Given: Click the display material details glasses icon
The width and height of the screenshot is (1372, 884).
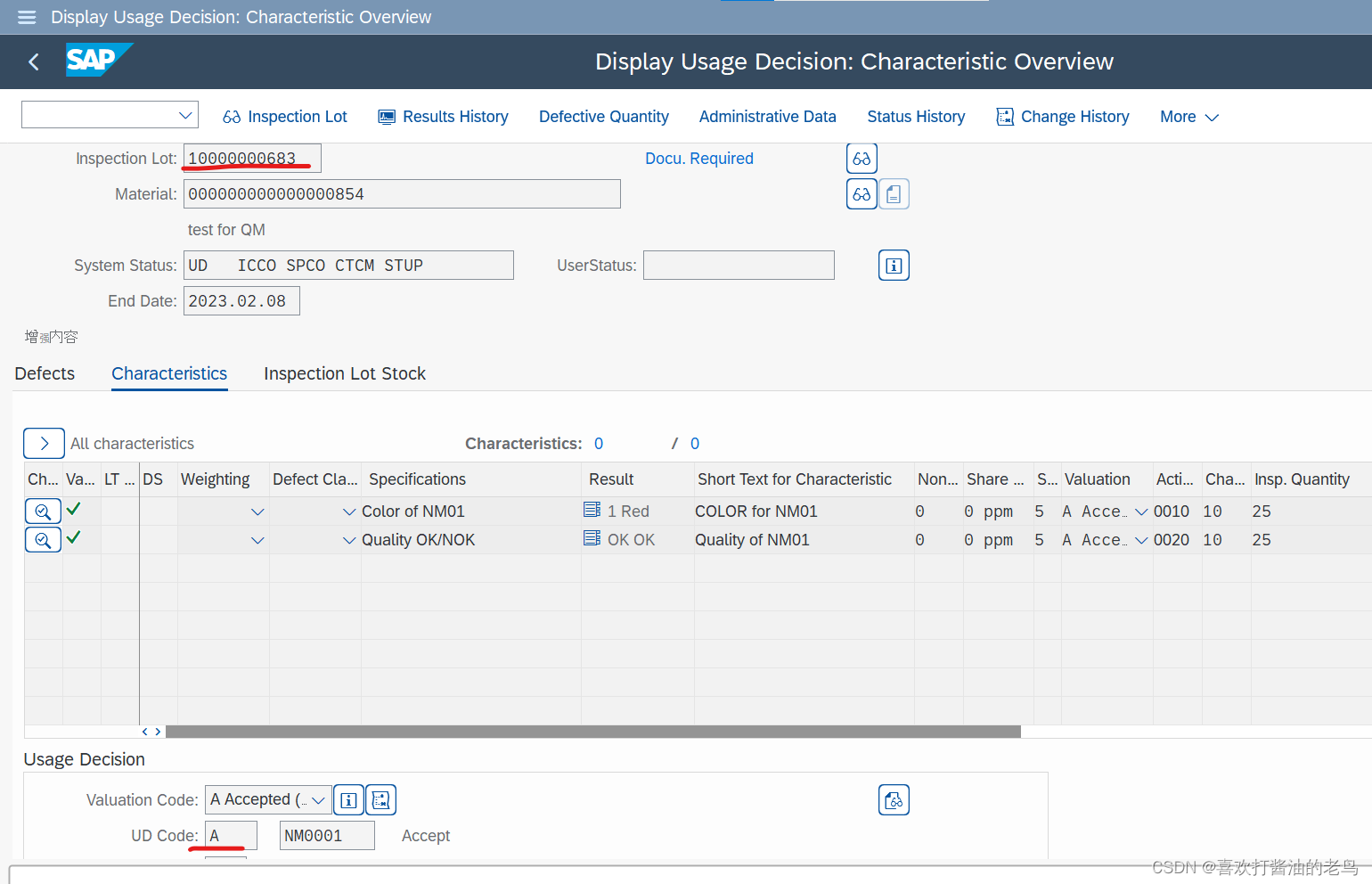Looking at the screenshot, I should pyautogui.click(x=862, y=193).
